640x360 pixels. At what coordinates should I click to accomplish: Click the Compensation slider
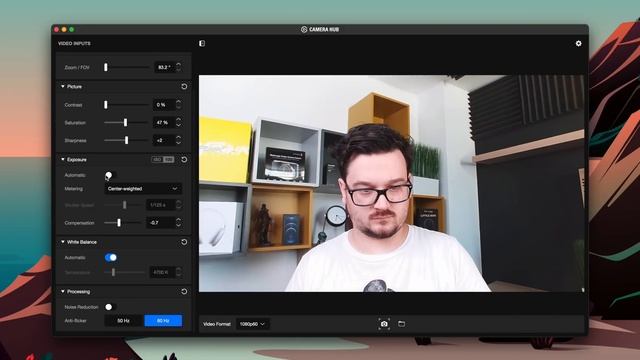122,223
